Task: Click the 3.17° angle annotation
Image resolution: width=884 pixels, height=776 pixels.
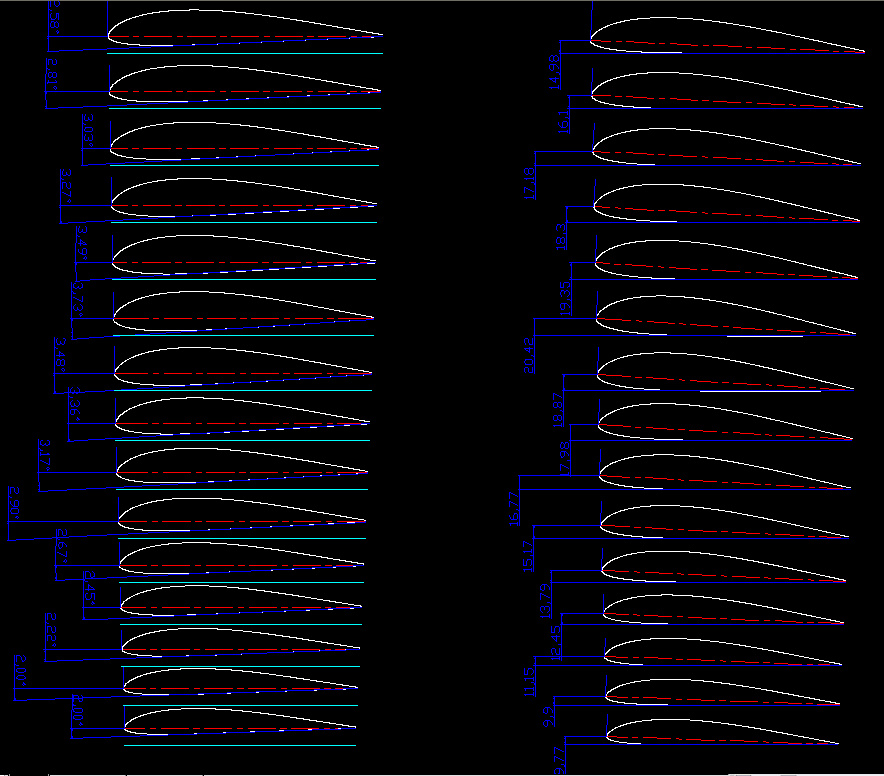Action: 44,455
